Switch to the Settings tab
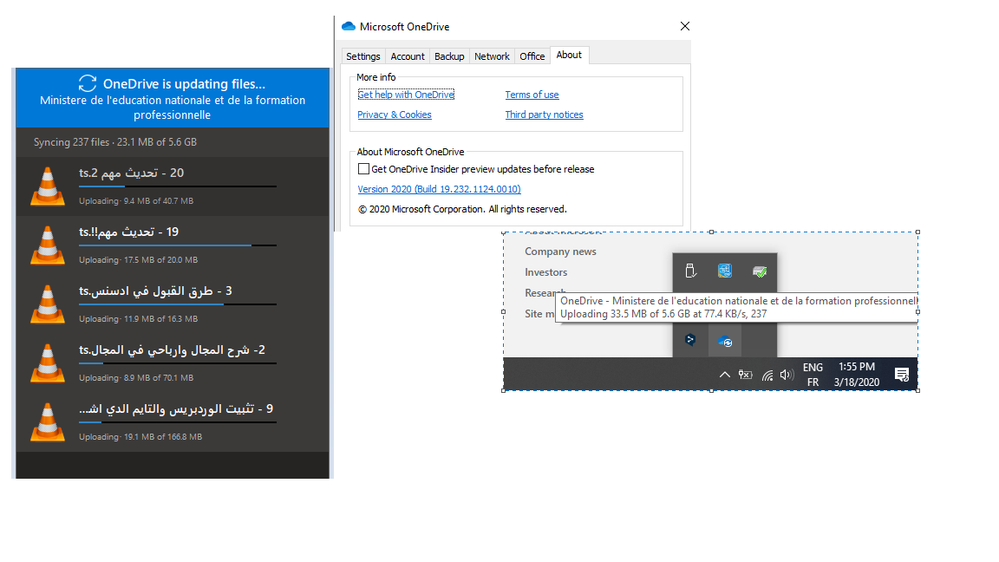Image resolution: width=999 pixels, height=562 pixels. point(363,56)
